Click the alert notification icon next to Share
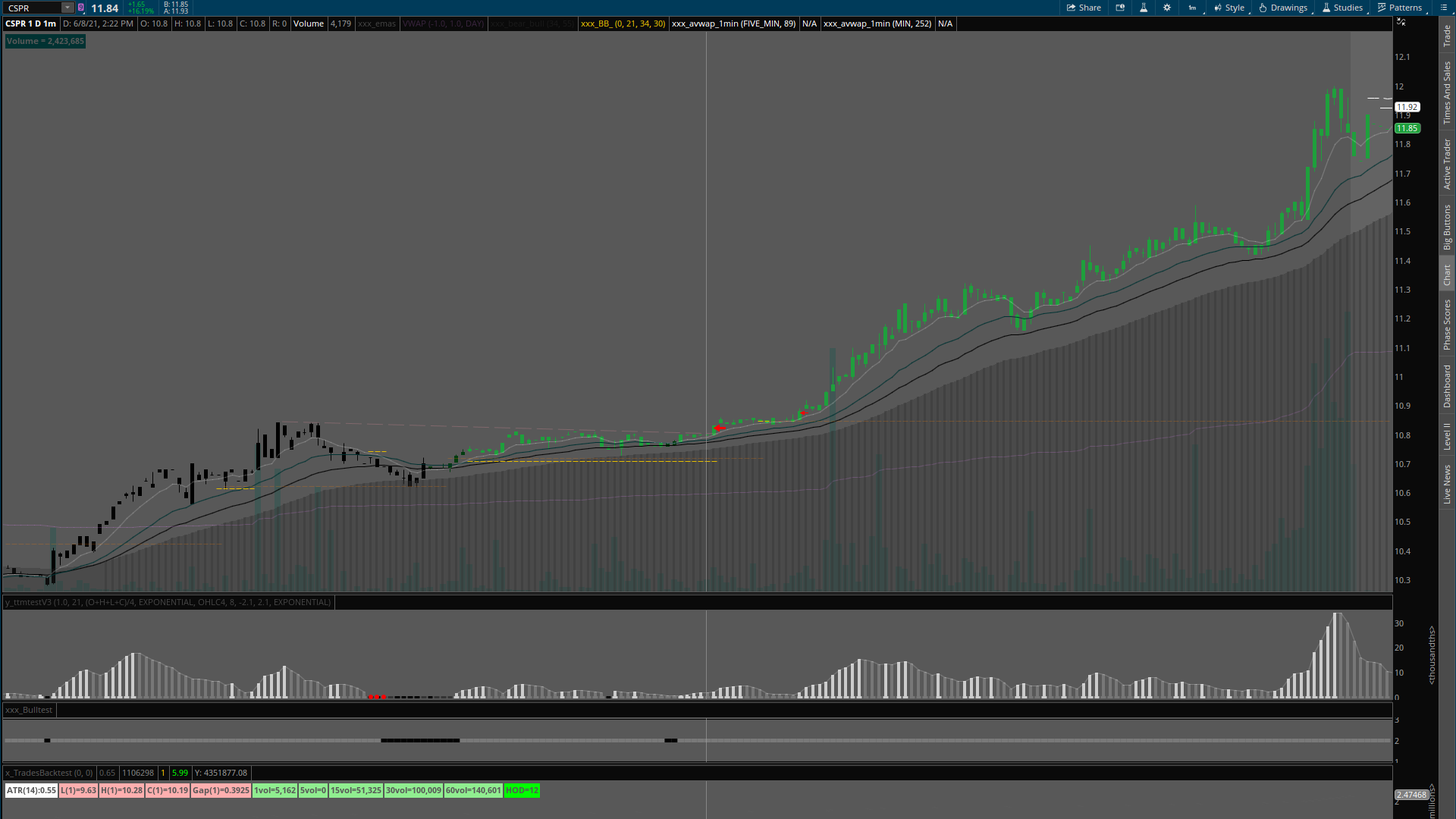This screenshot has height=819, width=1456. click(x=1120, y=8)
